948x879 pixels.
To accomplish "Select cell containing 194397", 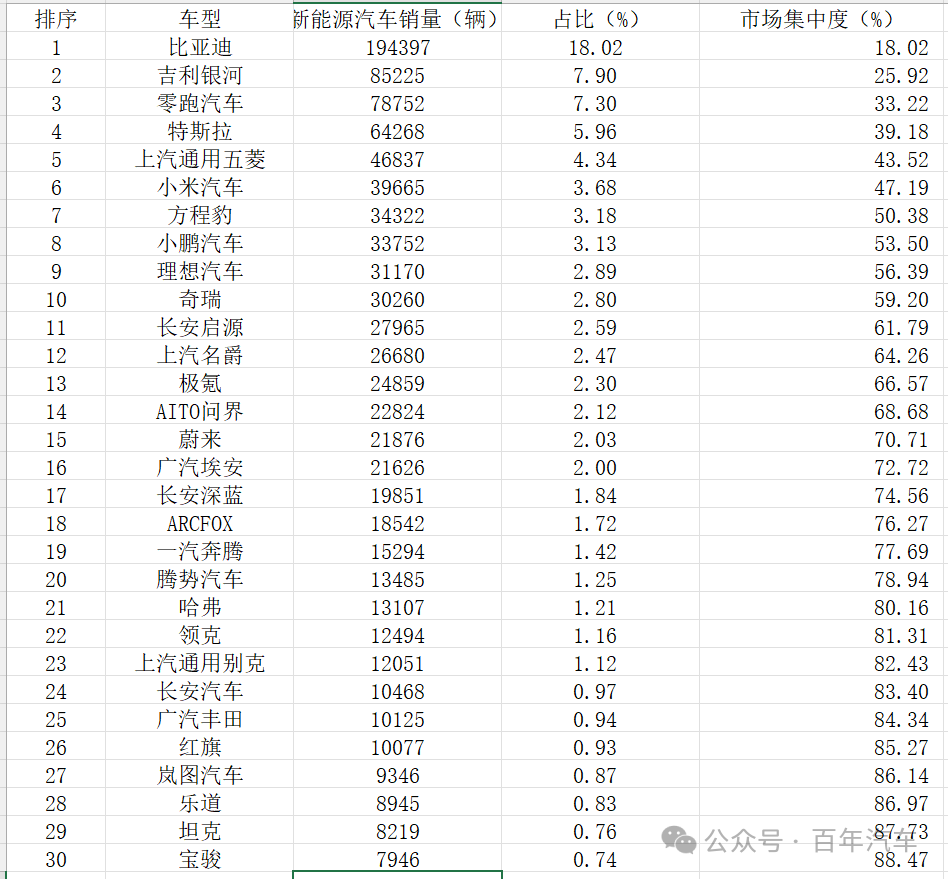I will coord(397,47).
